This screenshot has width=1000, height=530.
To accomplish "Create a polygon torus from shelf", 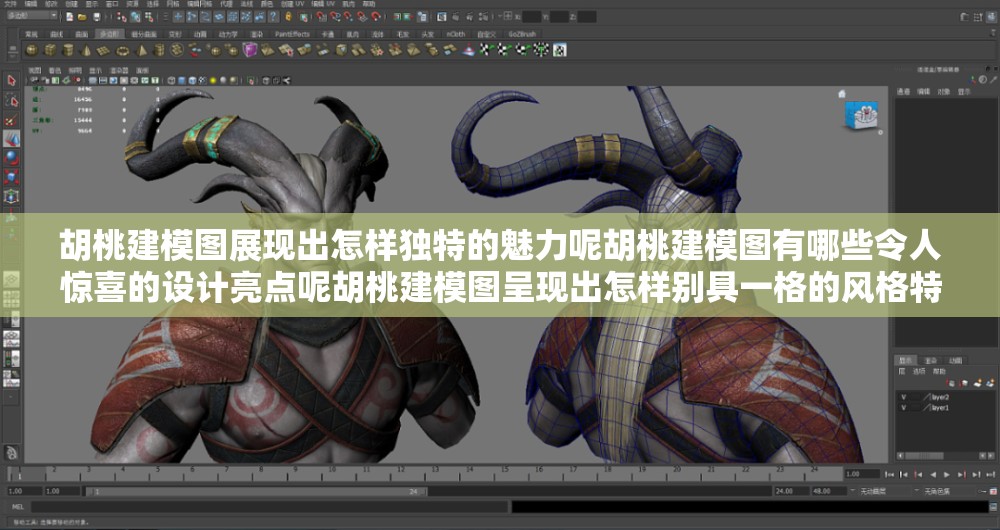I will tap(122, 50).
